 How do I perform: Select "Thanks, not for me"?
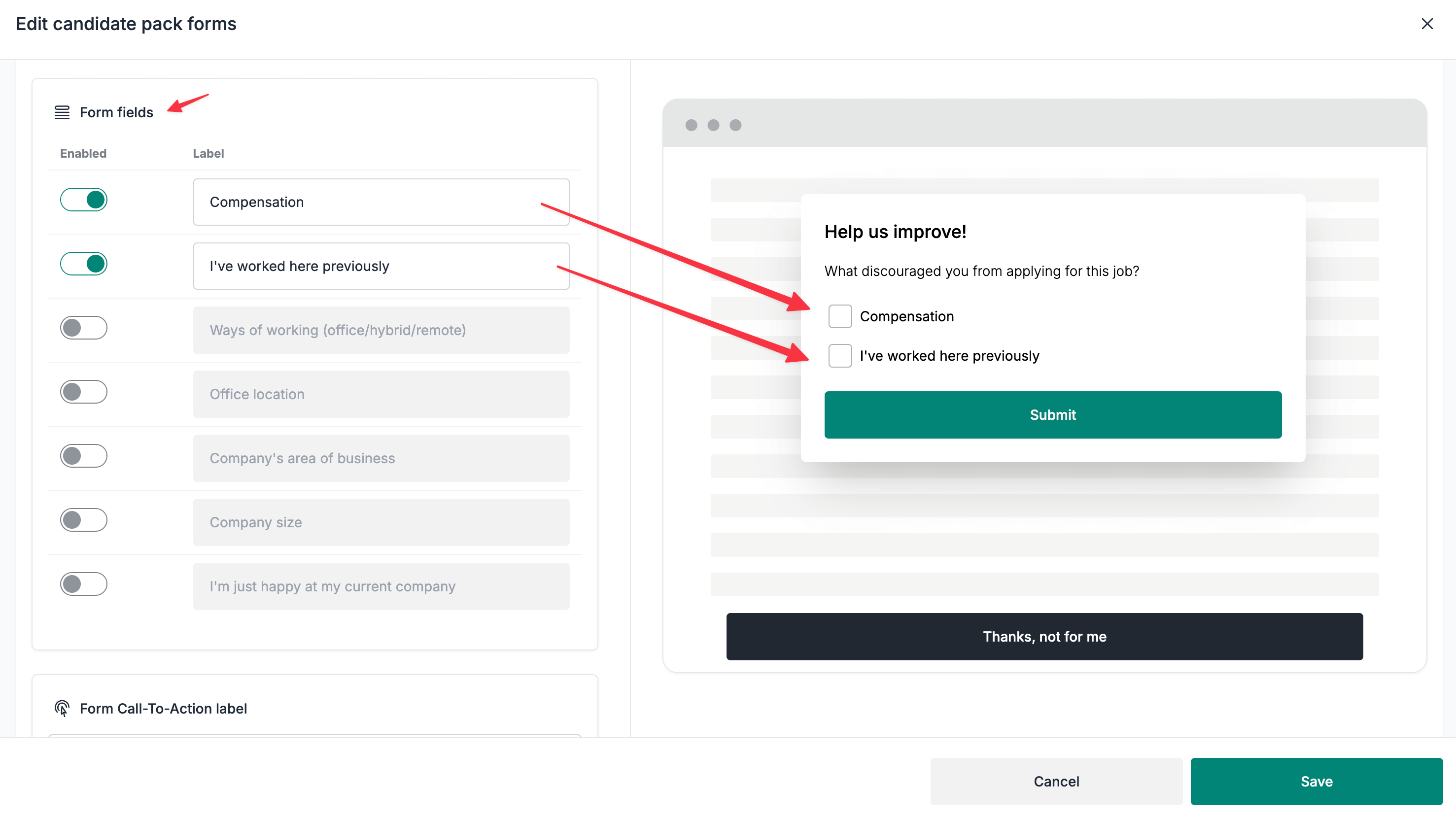coord(1044,637)
